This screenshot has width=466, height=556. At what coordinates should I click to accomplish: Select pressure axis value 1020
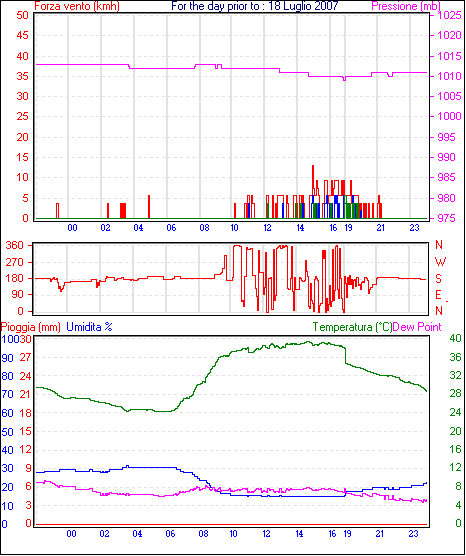pyautogui.click(x=450, y=35)
